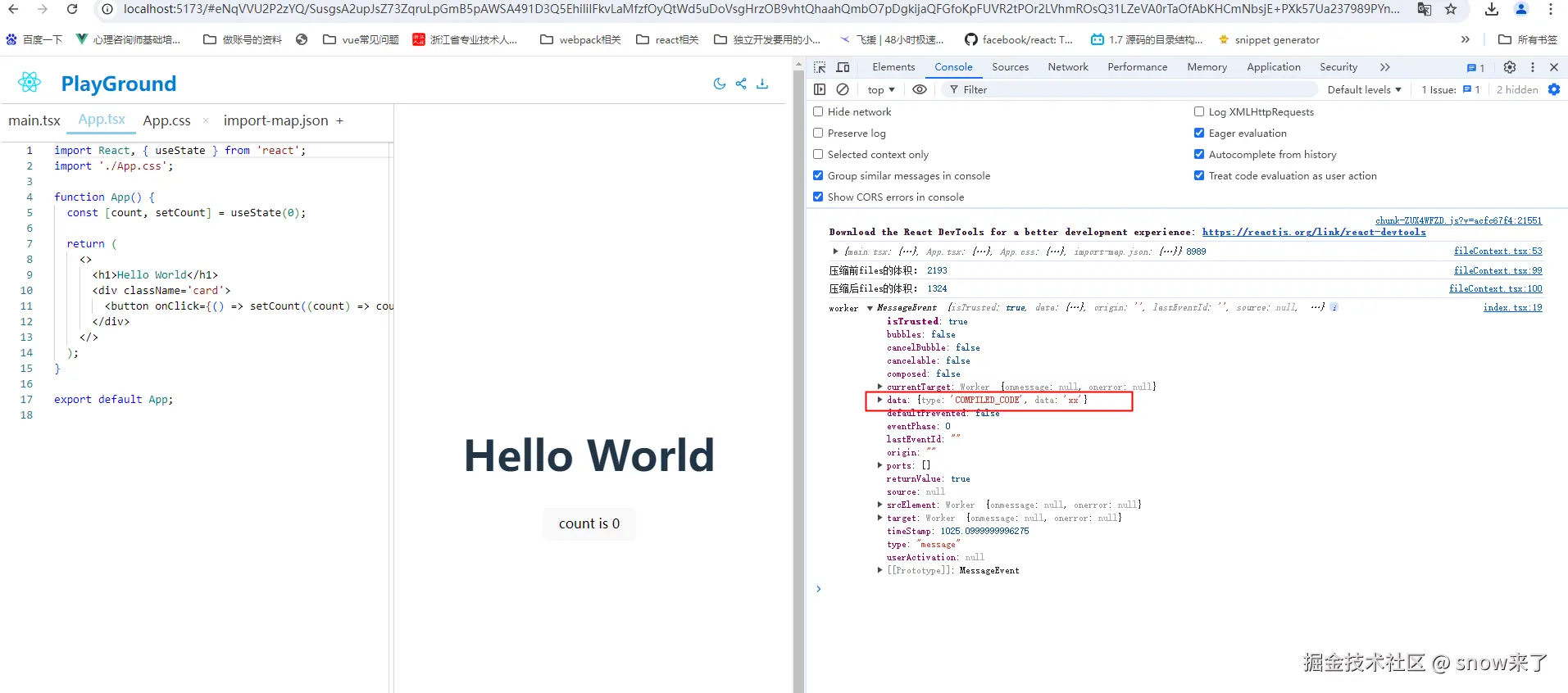Screen dimensions: 1568x693
Task: Create live expression with eye icon
Action: (x=920, y=89)
